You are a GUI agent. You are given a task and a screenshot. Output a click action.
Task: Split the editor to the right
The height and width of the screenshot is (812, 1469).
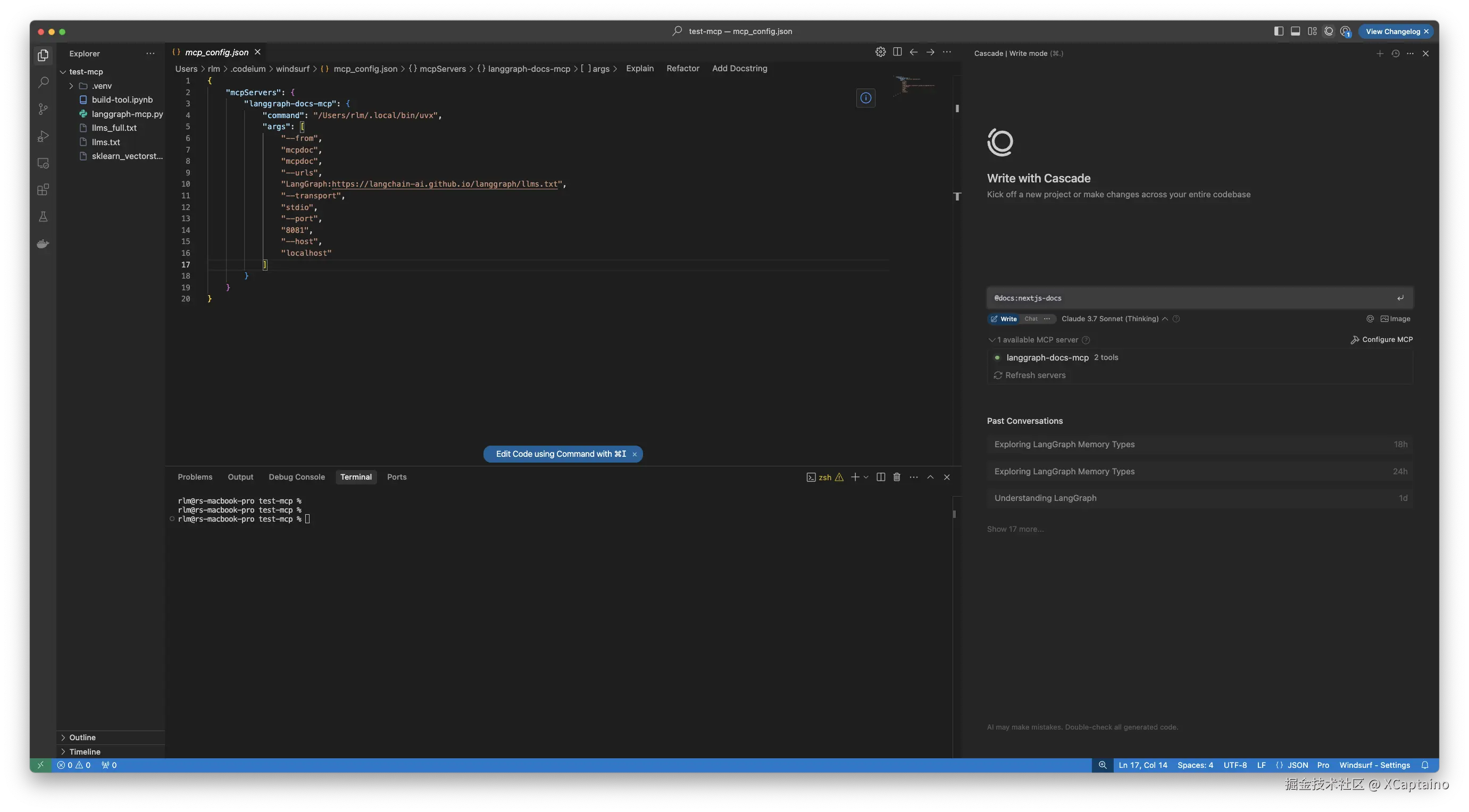click(x=897, y=52)
